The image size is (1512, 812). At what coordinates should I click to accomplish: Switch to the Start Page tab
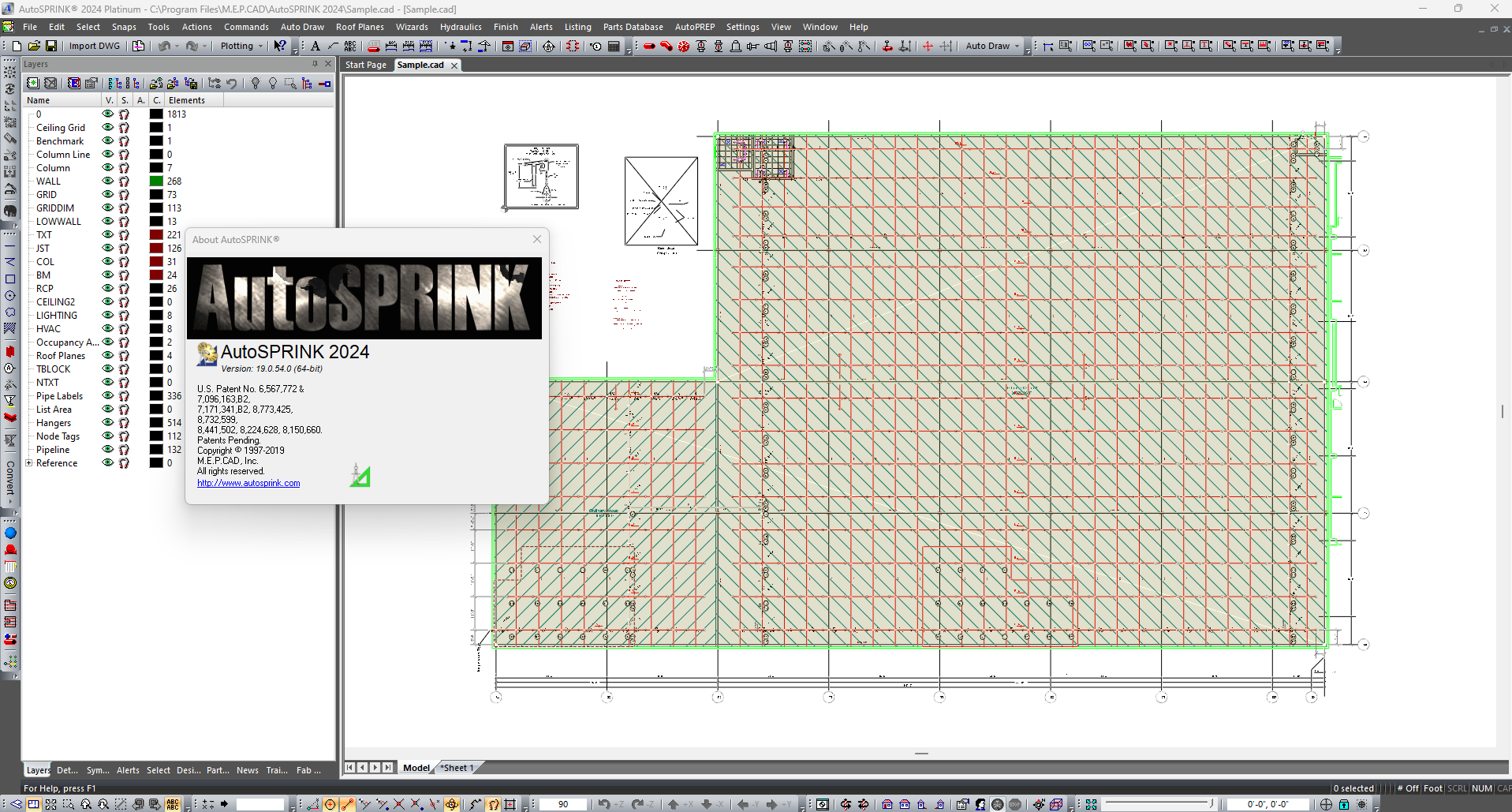pos(365,65)
